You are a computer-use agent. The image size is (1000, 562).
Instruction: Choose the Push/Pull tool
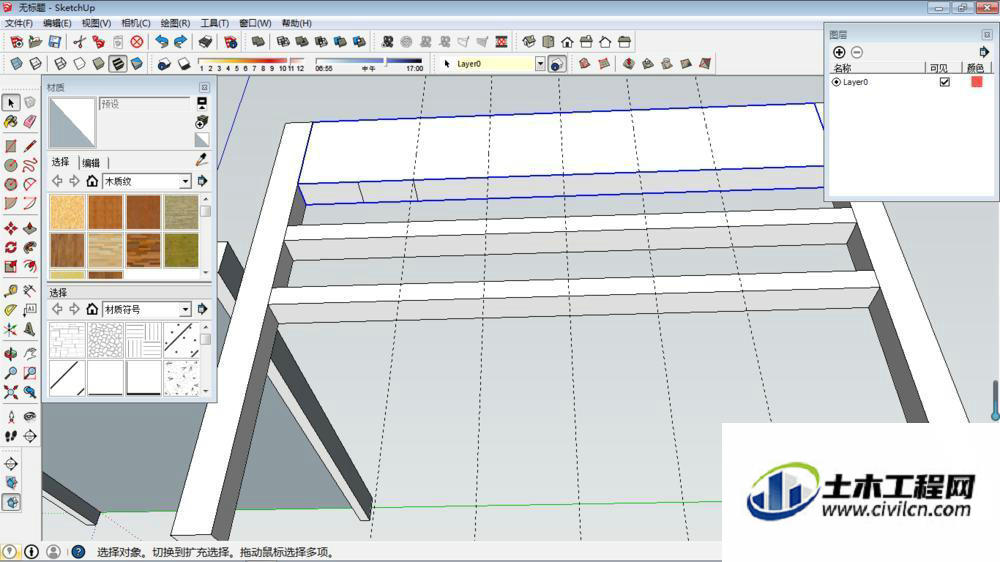[29, 228]
